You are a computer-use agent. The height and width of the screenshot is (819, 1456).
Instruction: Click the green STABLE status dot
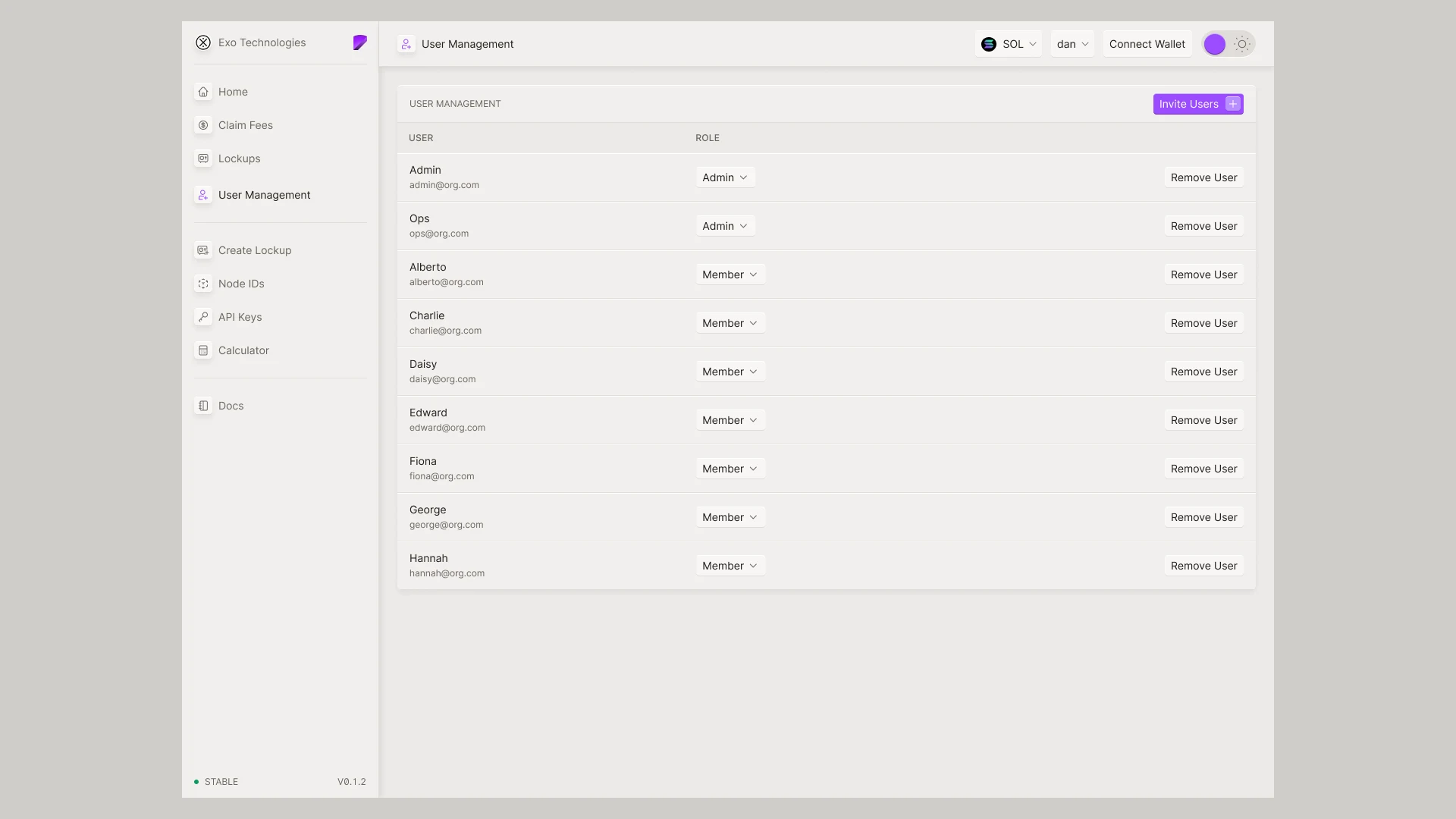pyautogui.click(x=196, y=782)
